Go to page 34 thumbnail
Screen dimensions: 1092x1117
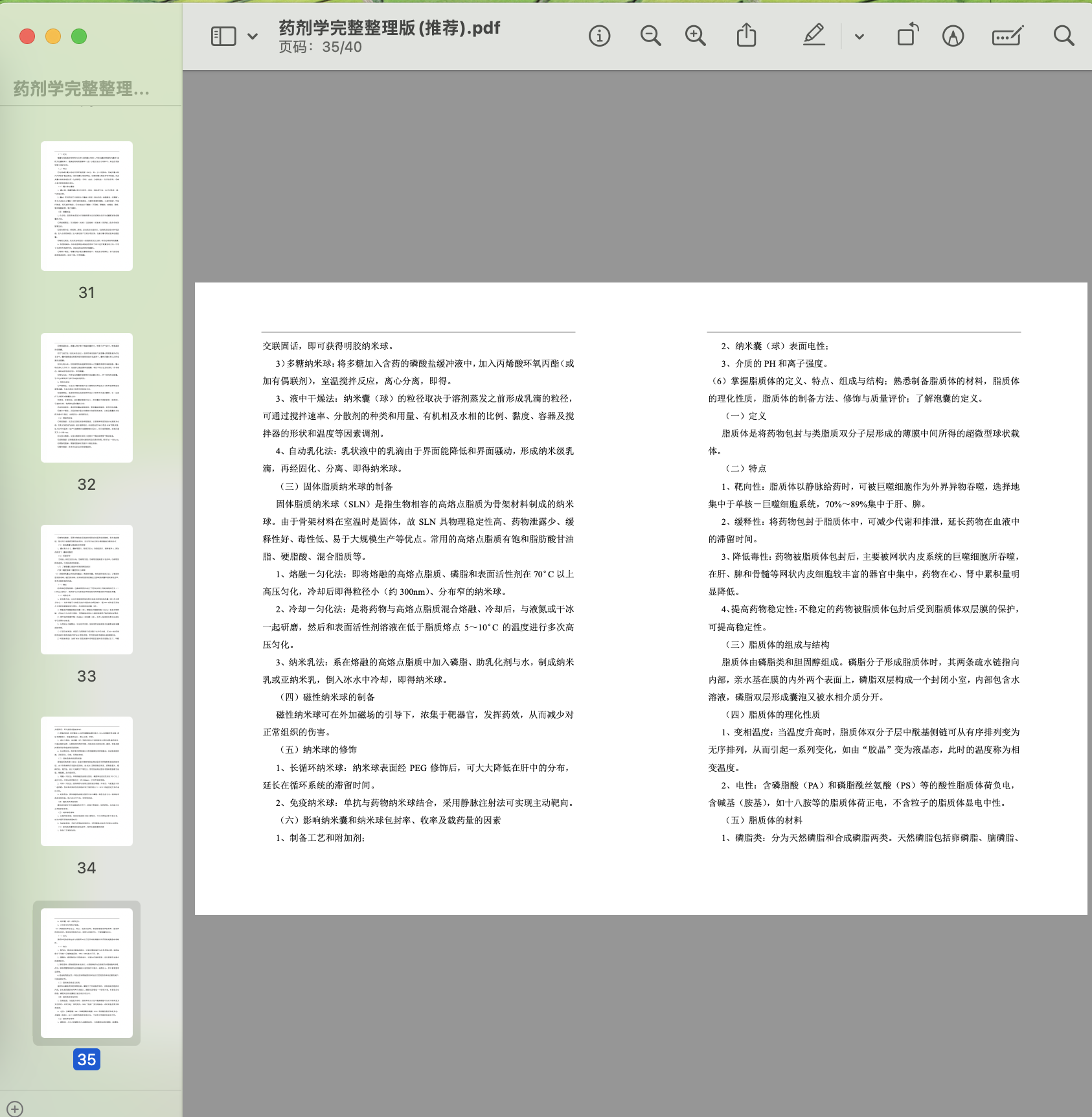tap(87, 781)
